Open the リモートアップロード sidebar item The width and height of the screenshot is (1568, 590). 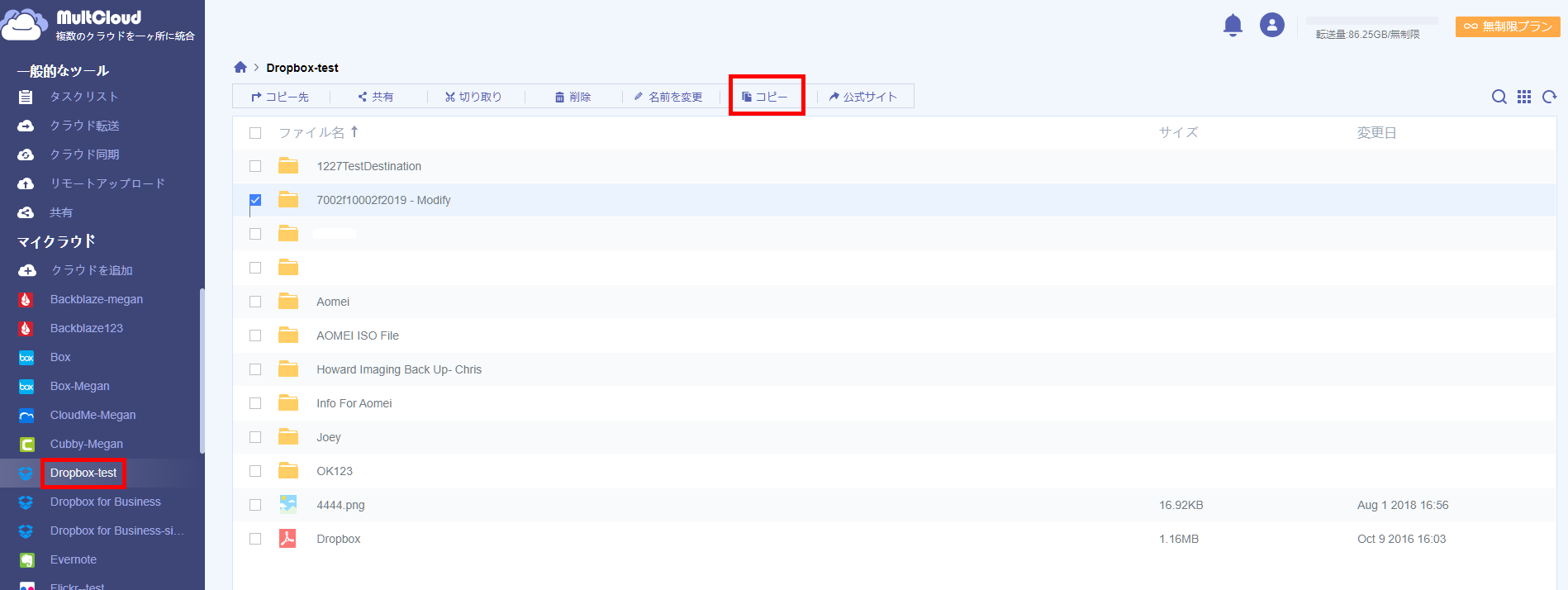(107, 183)
